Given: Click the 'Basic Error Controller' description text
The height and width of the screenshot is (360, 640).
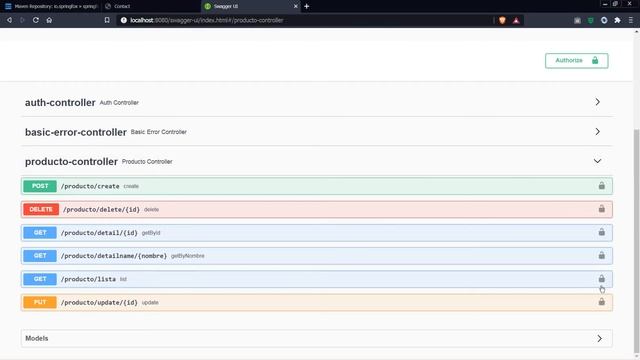Looking at the screenshot, I should click(x=158, y=132).
